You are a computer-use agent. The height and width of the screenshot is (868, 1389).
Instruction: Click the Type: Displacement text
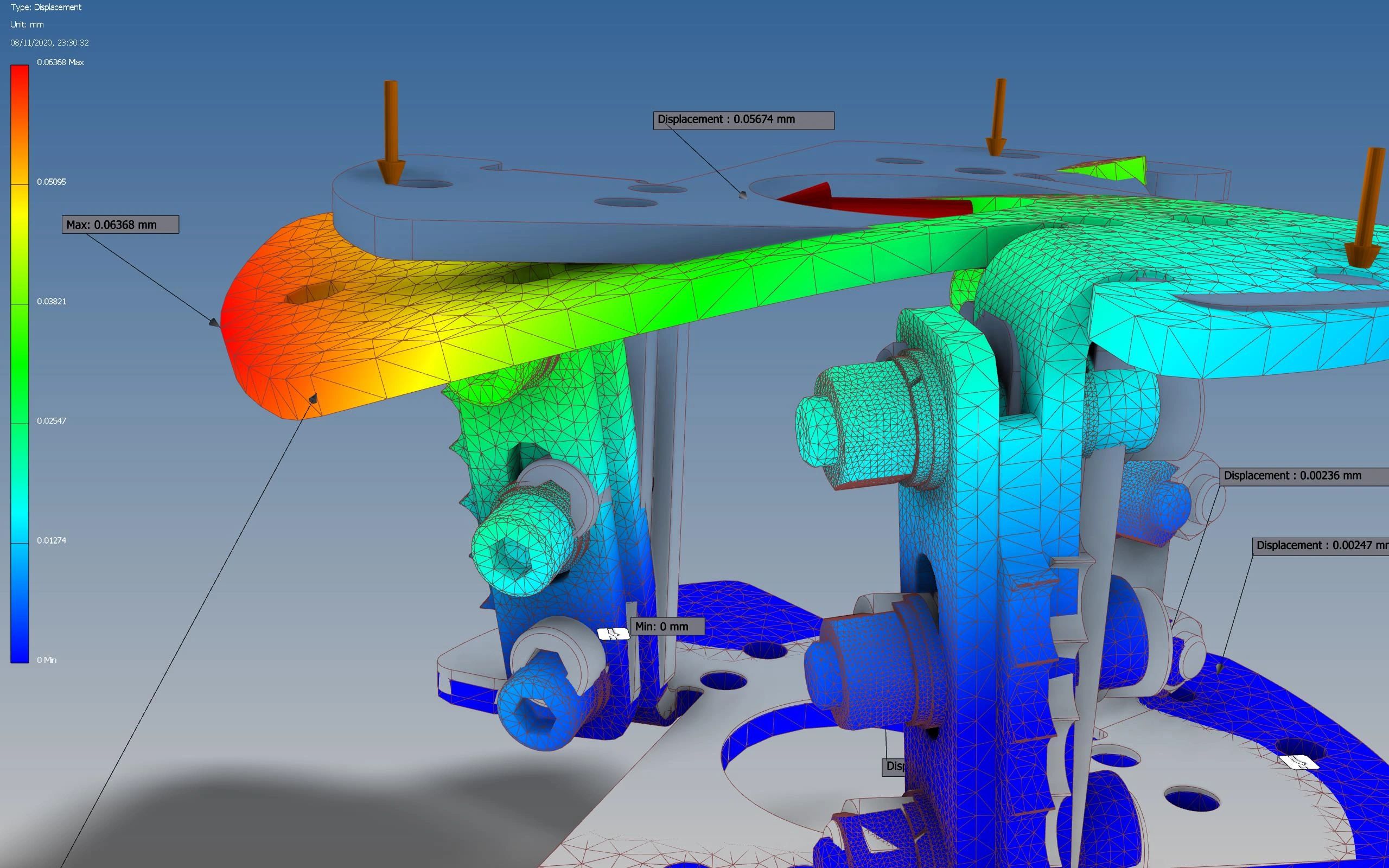46,8
